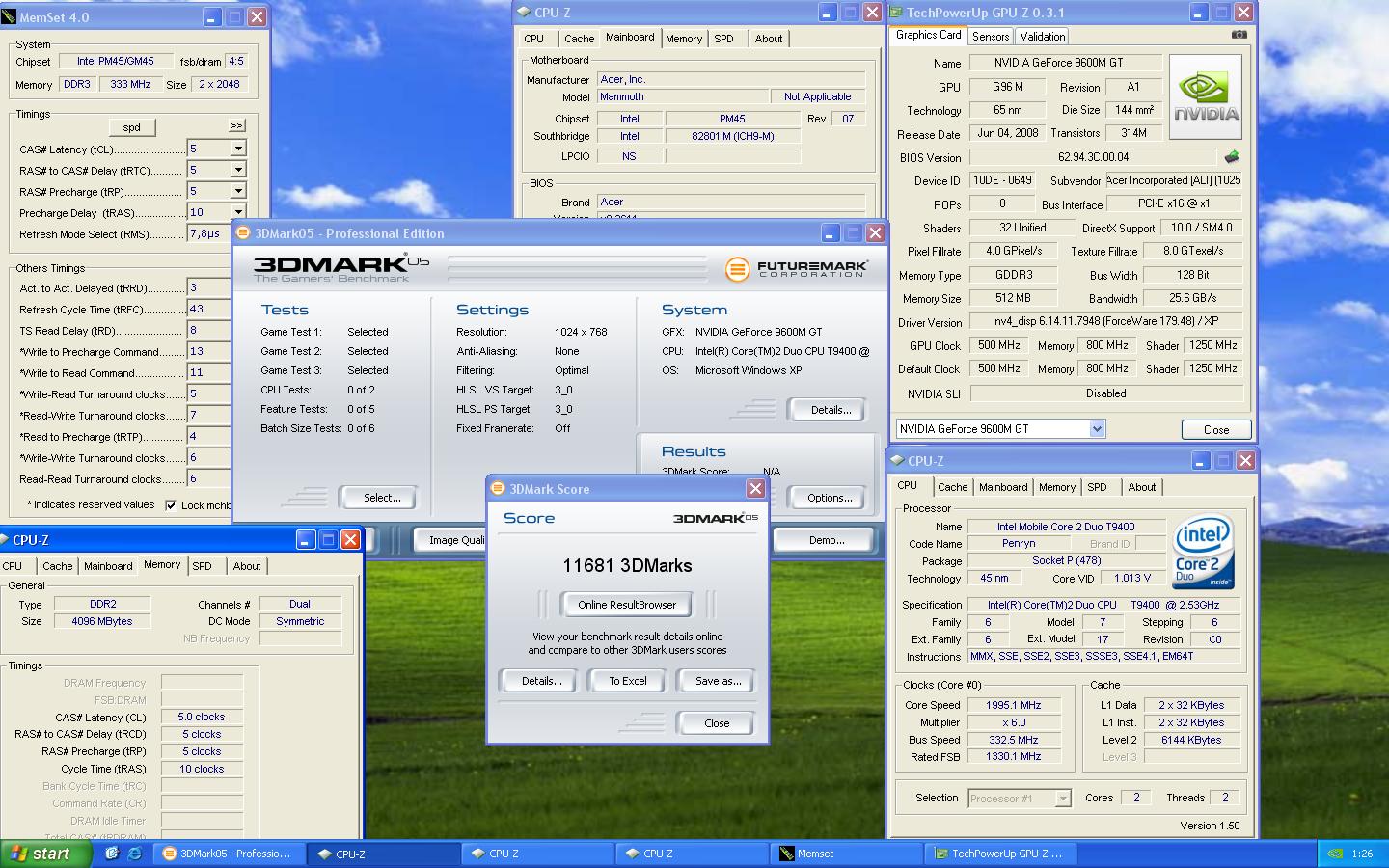Screen dimensions: 1389x868
Task: Open the Processor #1 selection dropdown in CPU-Z
Action: [x=1063, y=799]
